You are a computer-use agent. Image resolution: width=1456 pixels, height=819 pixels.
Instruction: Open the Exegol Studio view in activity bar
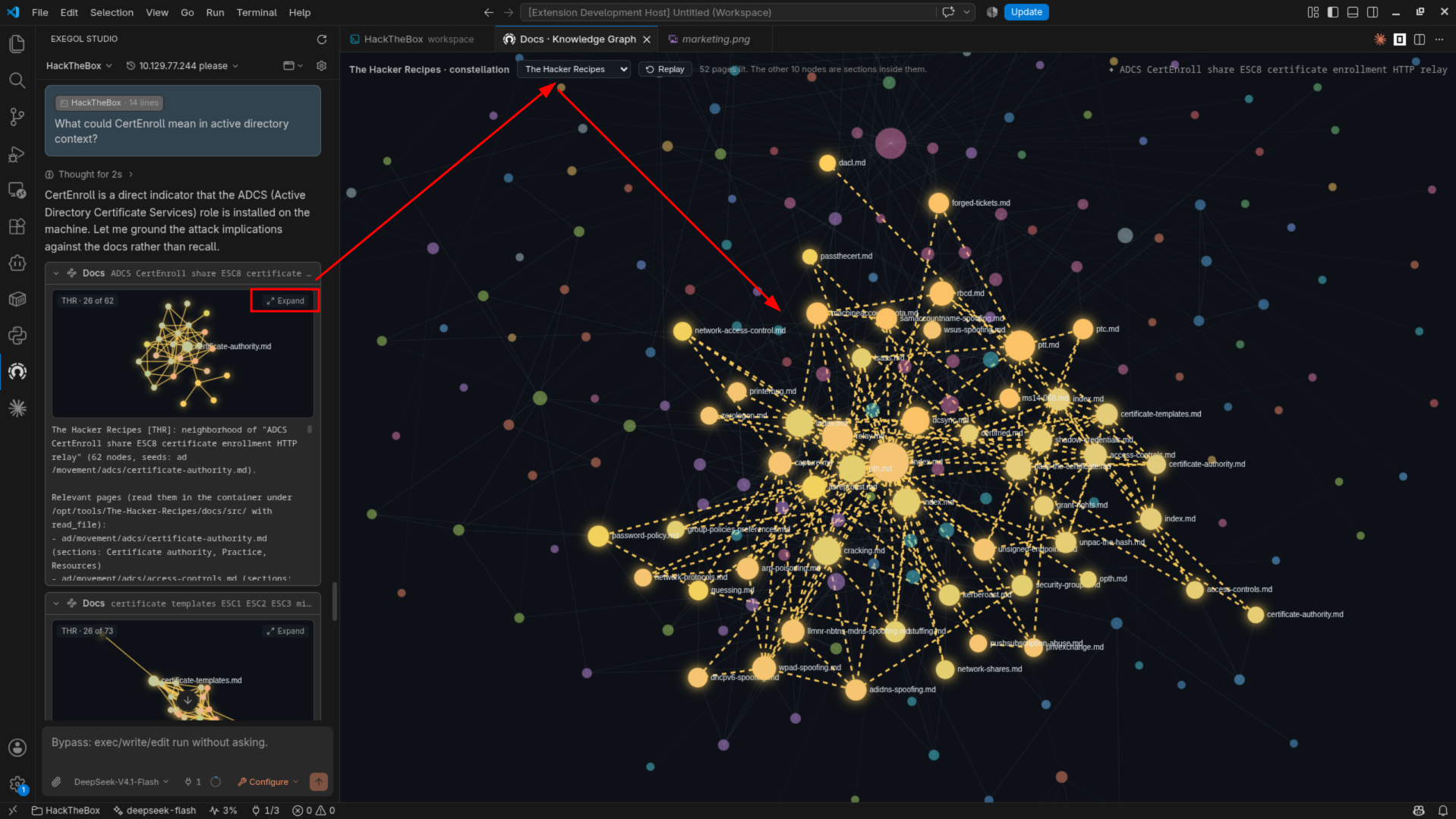tap(17, 371)
